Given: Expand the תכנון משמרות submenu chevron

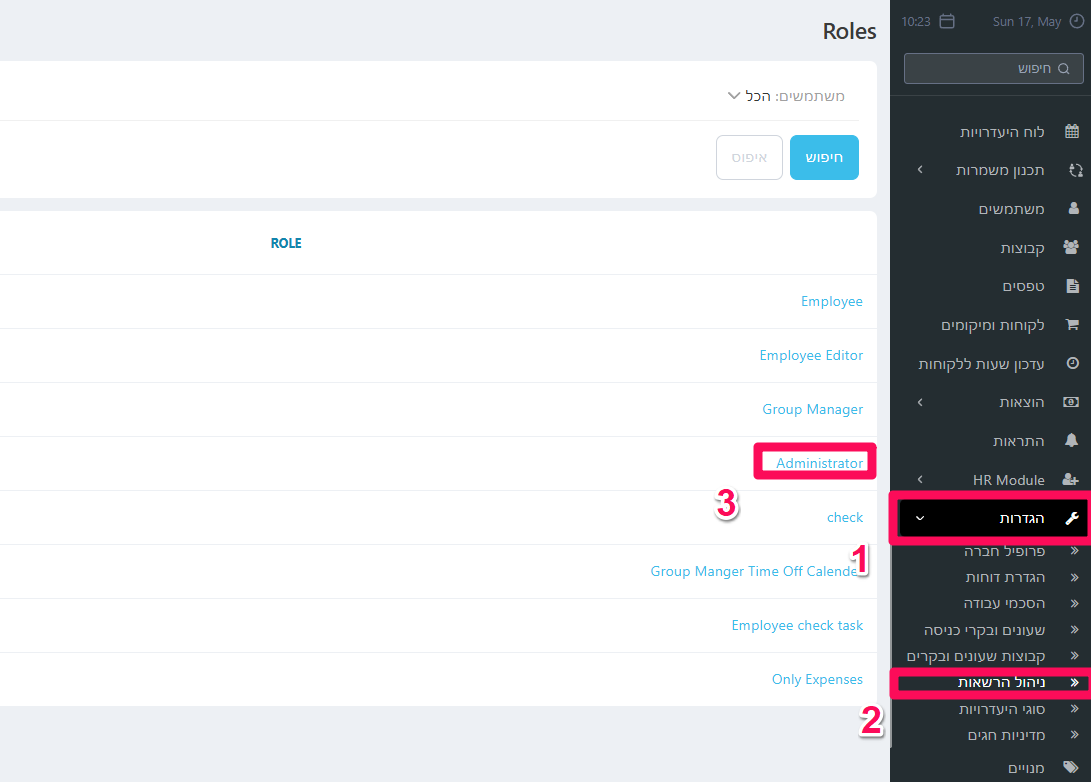Looking at the screenshot, I should click(920, 170).
